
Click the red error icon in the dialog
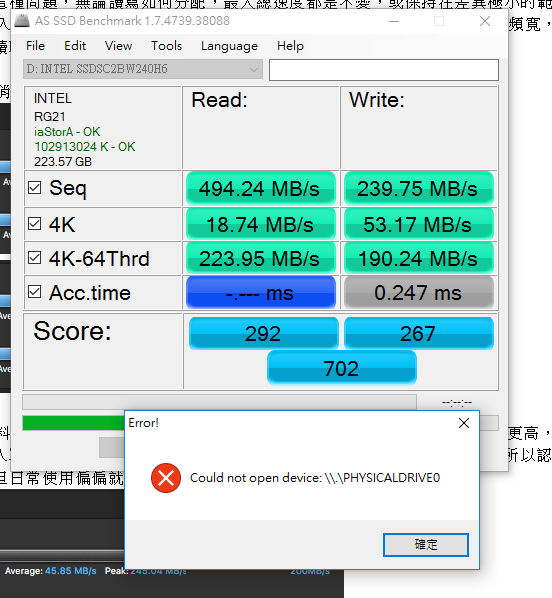166,478
